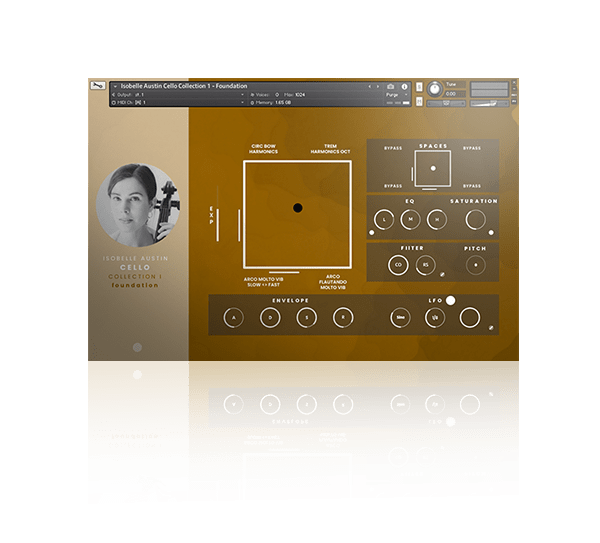Show the instrument info icon
The width and height of the screenshot is (600, 543).
[x=404, y=86]
